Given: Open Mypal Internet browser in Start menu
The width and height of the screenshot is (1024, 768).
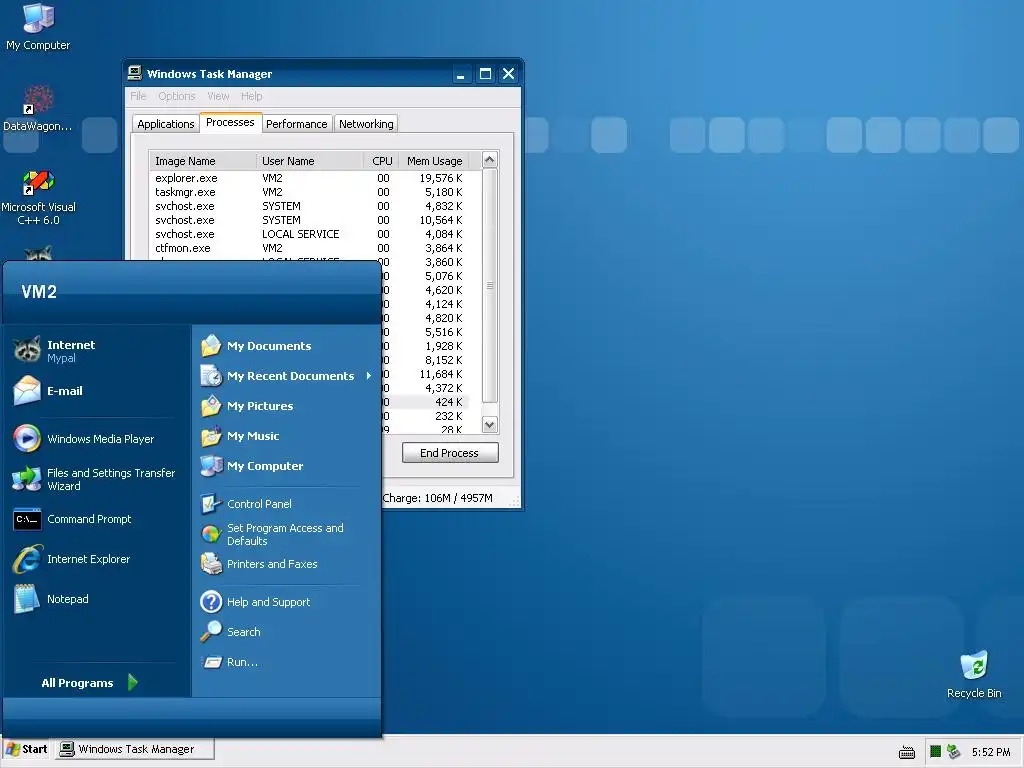Looking at the screenshot, I should point(54,351).
